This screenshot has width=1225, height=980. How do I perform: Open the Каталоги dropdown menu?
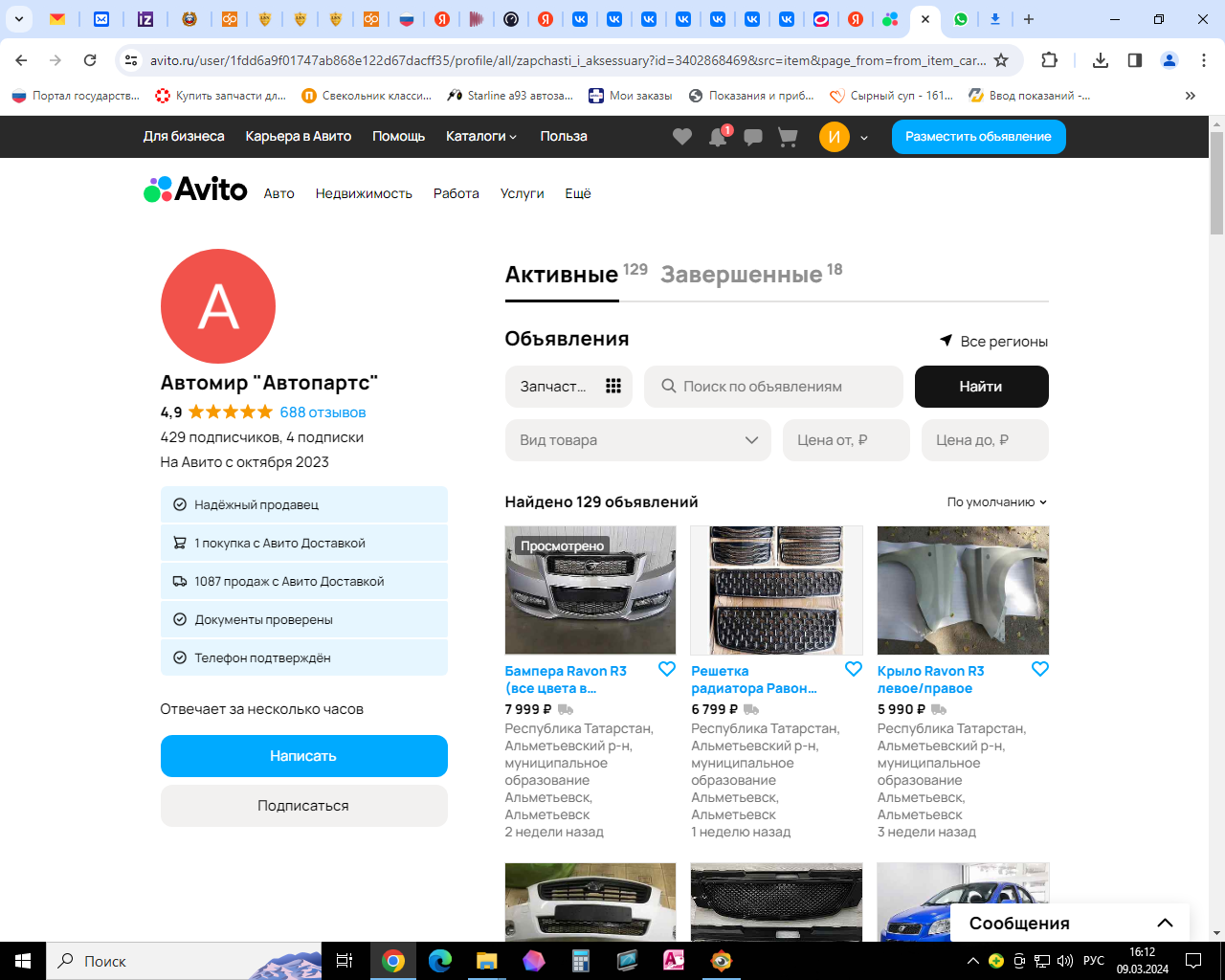pyautogui.click(x=481, y=137)
